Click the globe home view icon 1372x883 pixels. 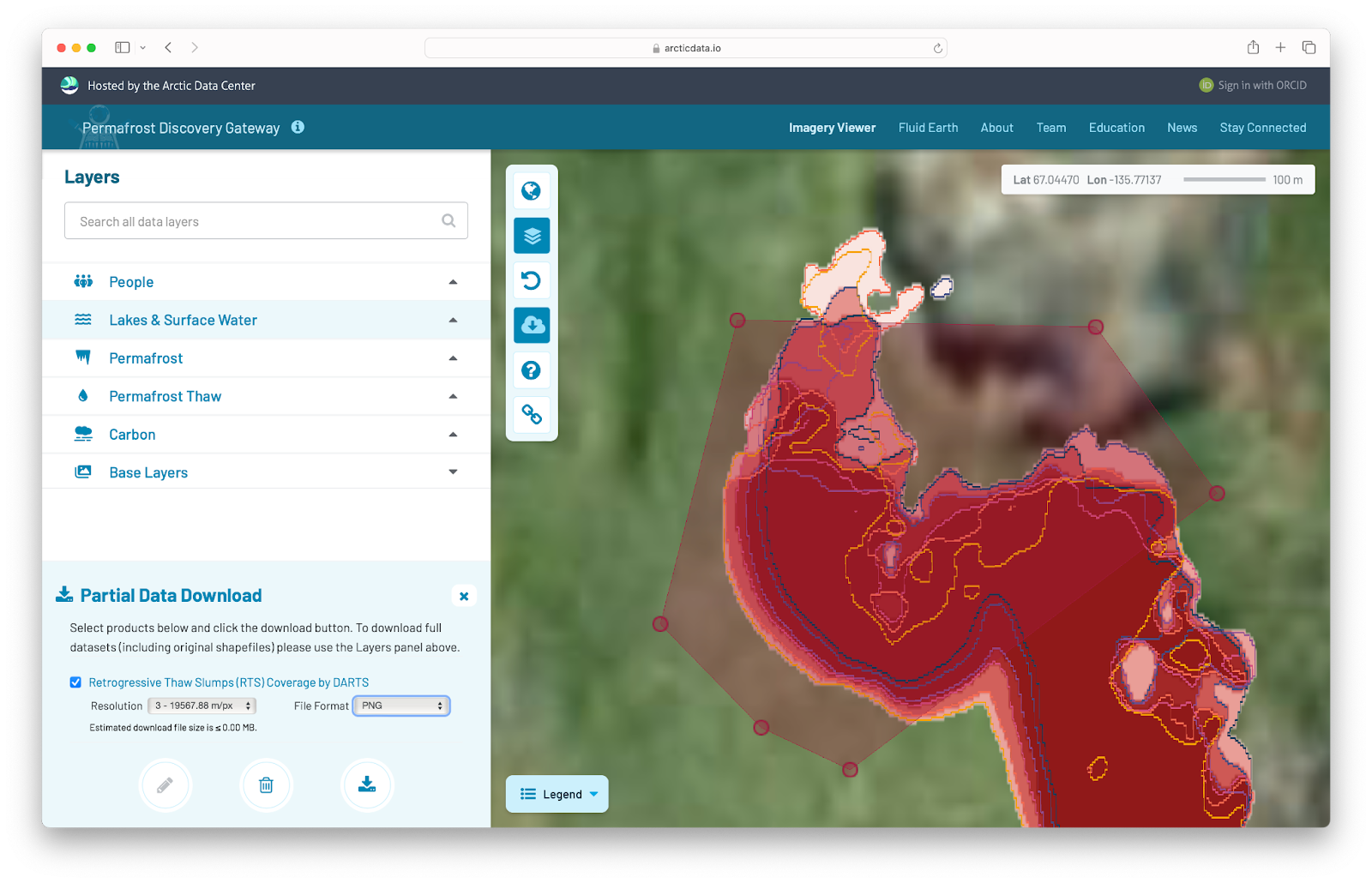[x=532, y=190]
